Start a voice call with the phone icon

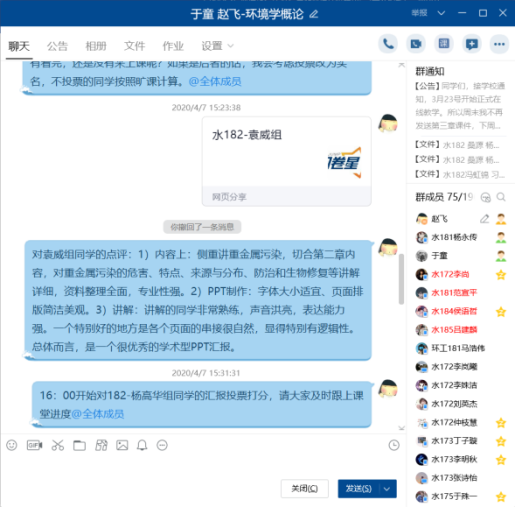388,44
